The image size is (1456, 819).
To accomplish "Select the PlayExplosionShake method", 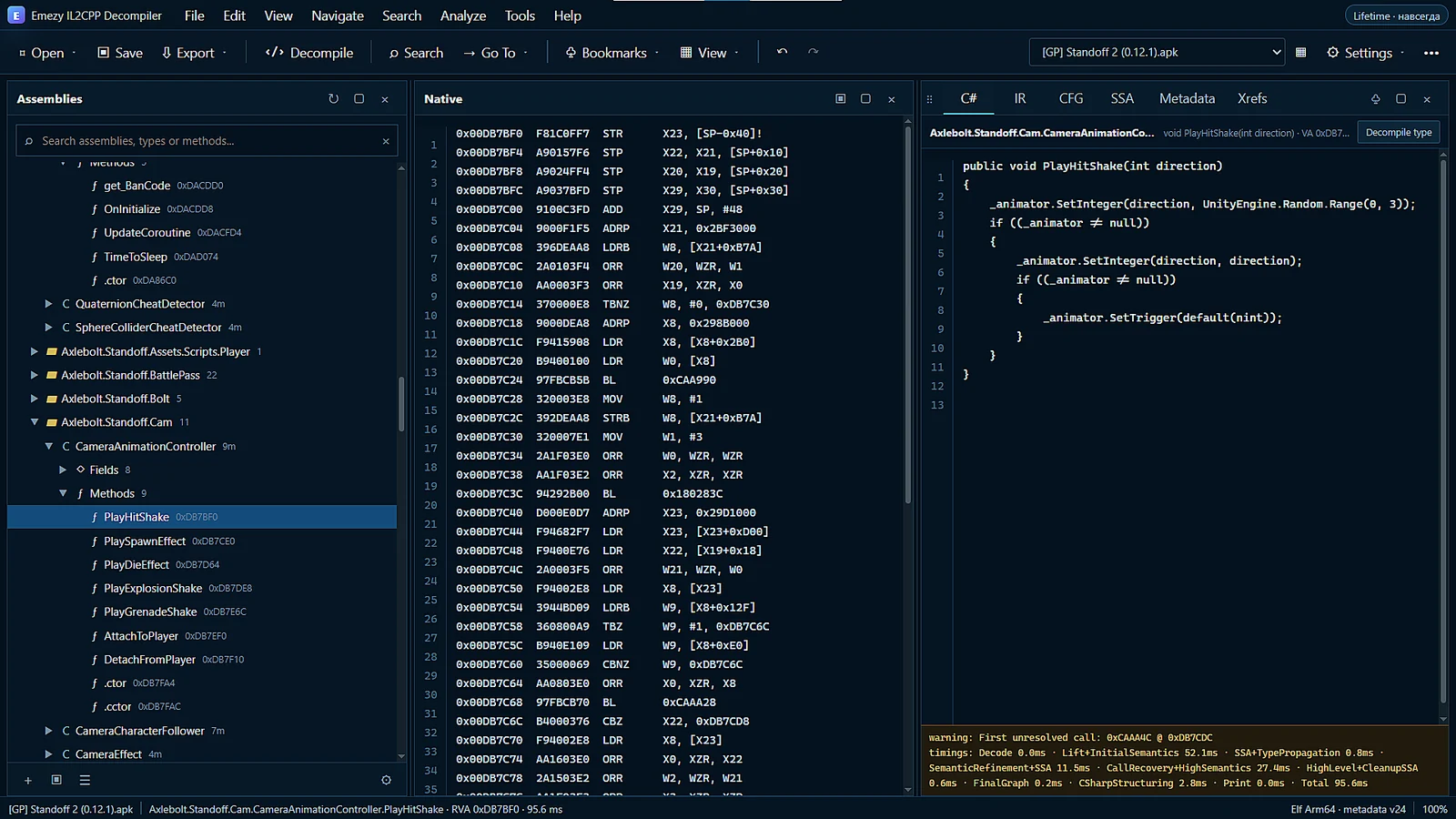I will [x=202, y=588].
